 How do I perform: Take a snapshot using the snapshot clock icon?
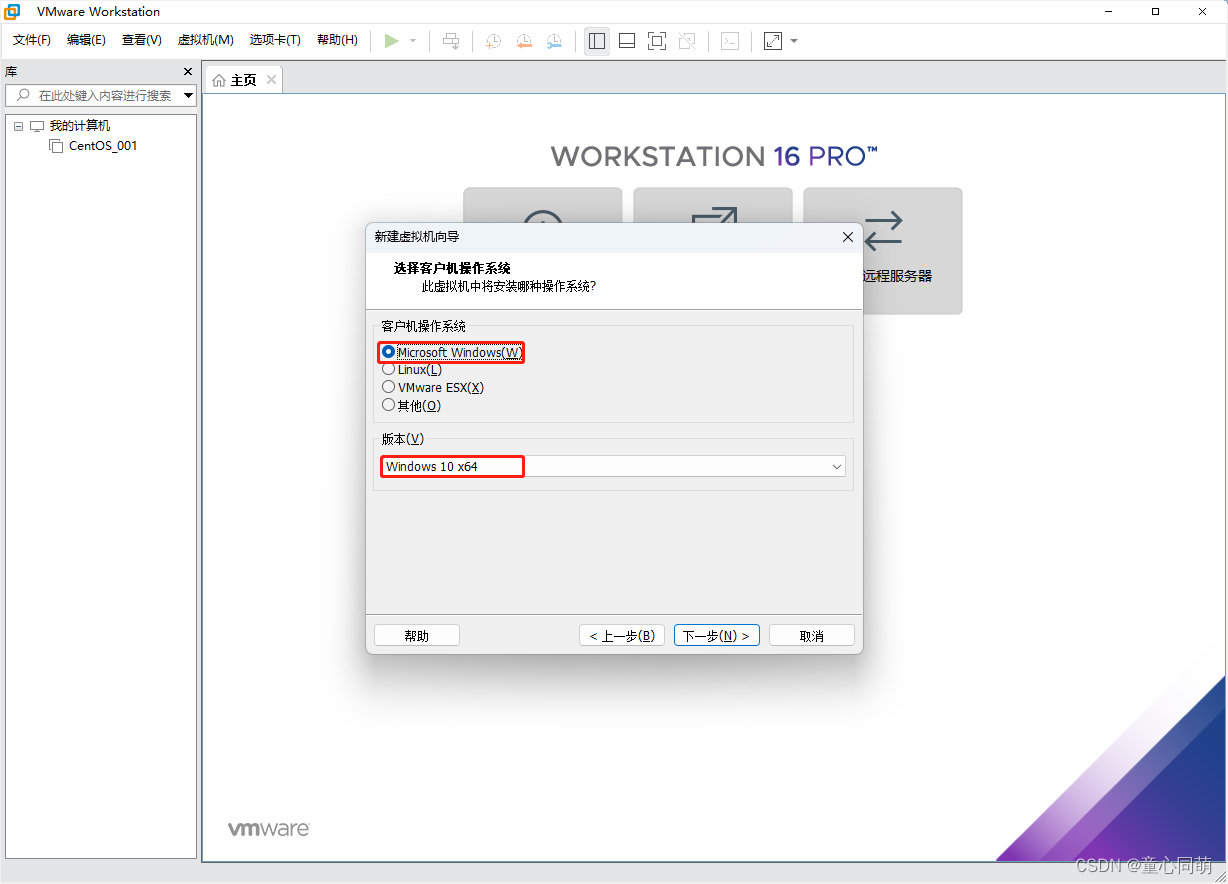492,41
